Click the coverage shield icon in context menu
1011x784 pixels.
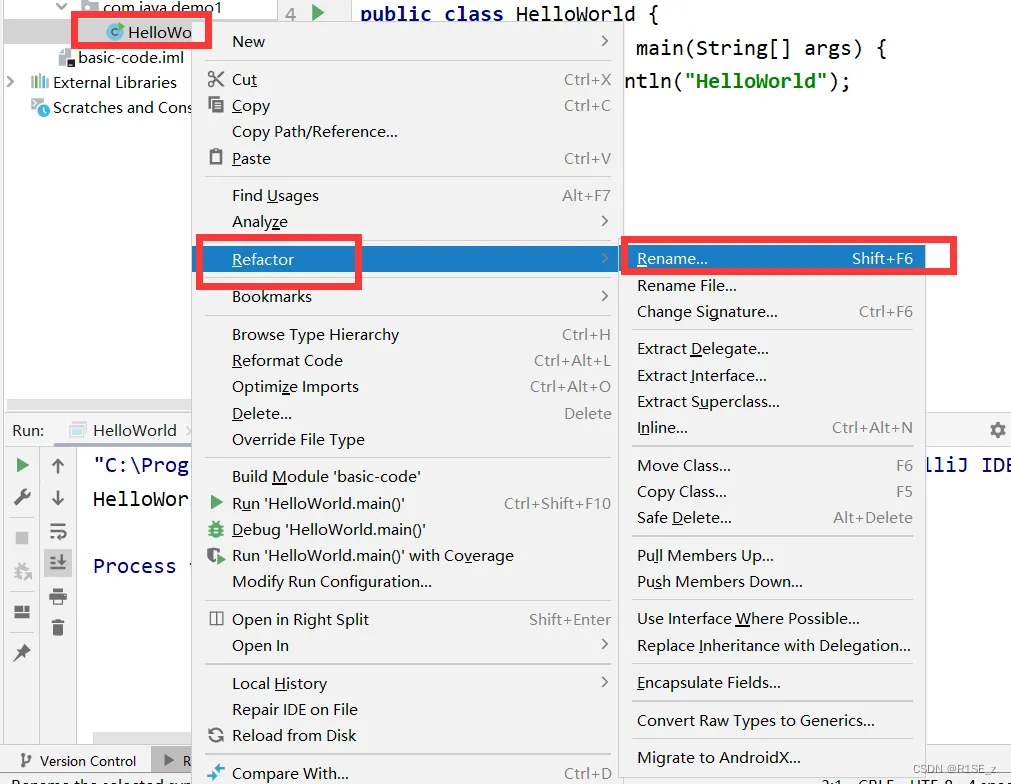[215, 555]
